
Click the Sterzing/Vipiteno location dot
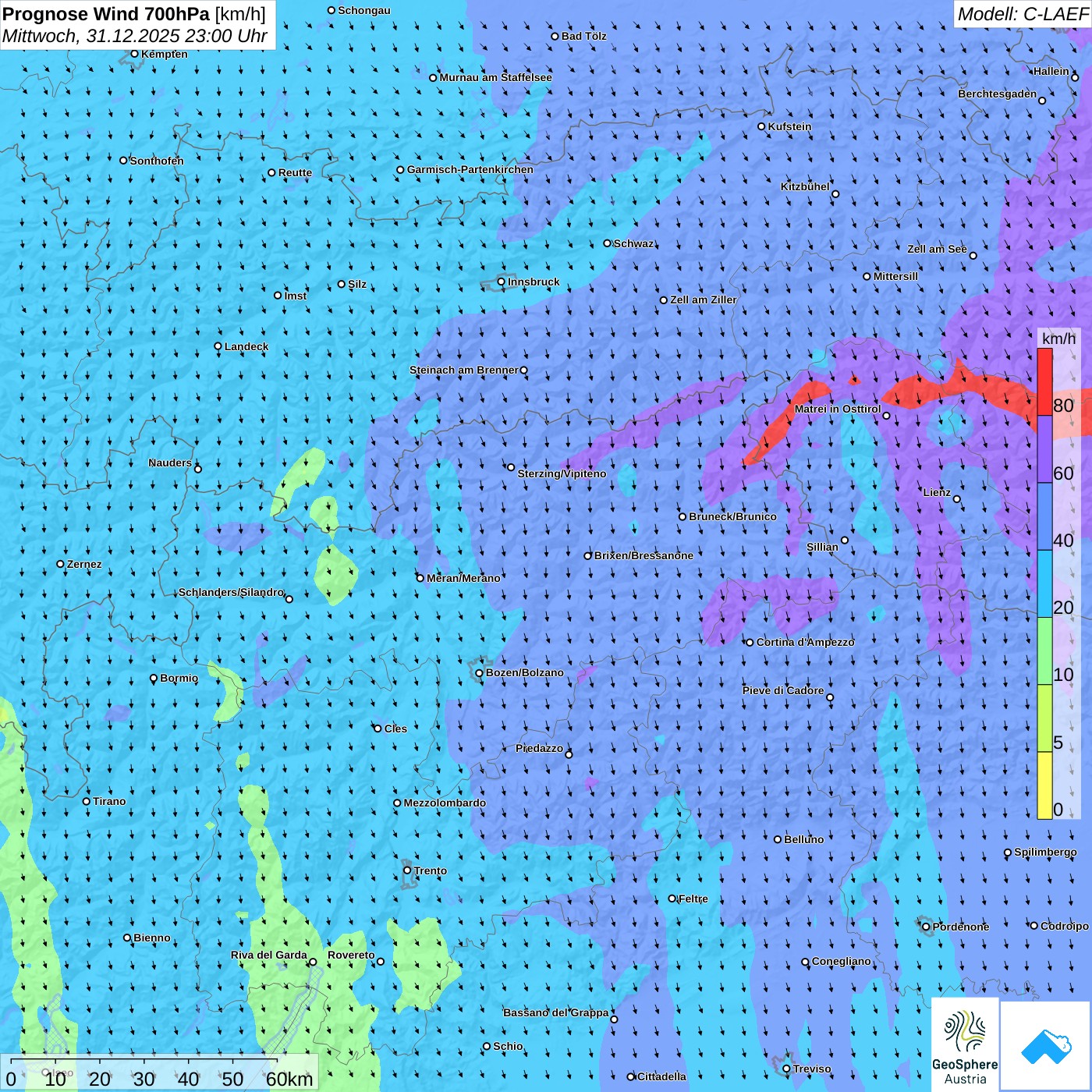point(511,467)
